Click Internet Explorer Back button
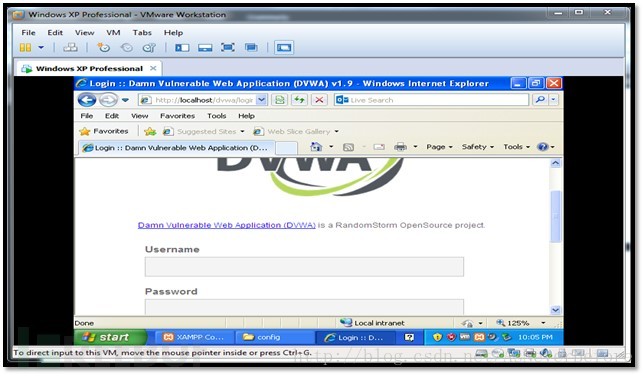This screenshot has height=376, width=644. [87, 100]
